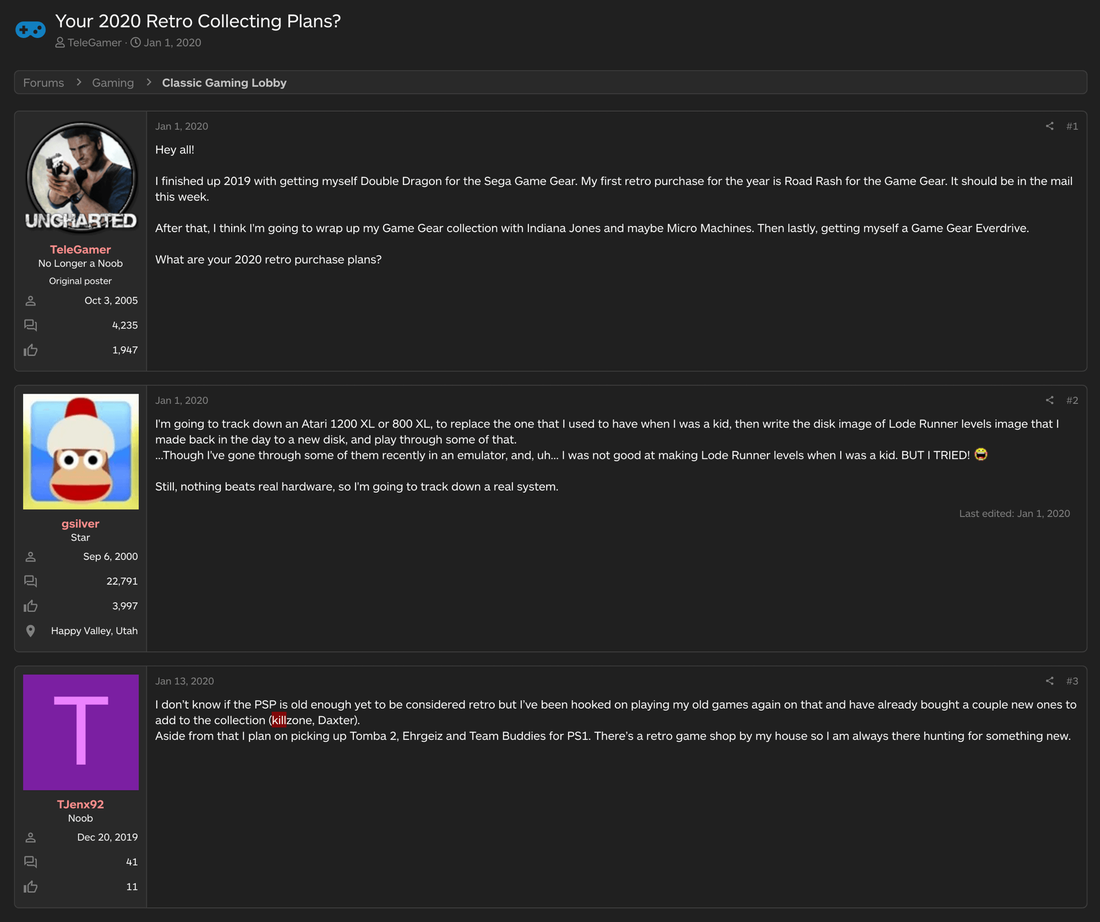Click Happy Valley, Utah location link

click(94, 631)
